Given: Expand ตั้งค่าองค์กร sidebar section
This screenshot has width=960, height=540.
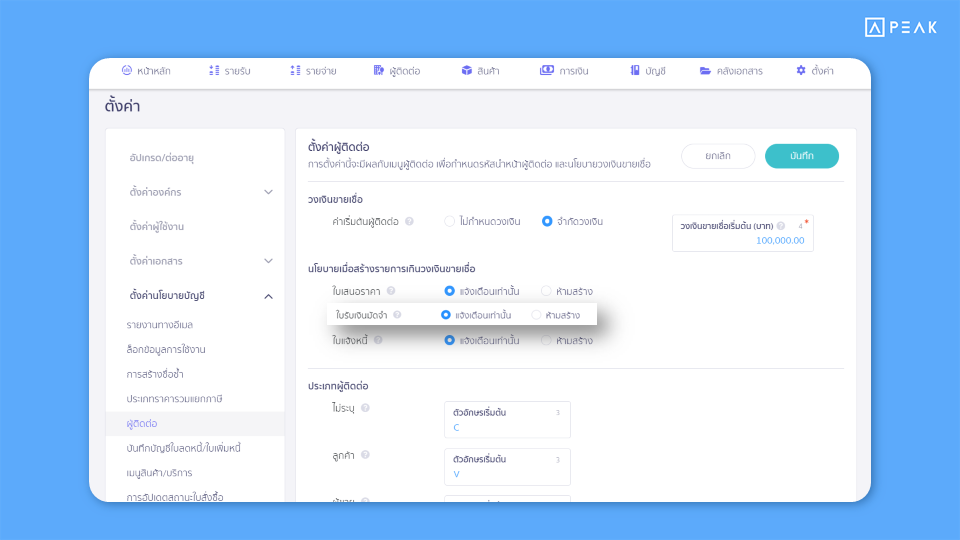Looking at the screenshot, I should (x=268, y=191).
